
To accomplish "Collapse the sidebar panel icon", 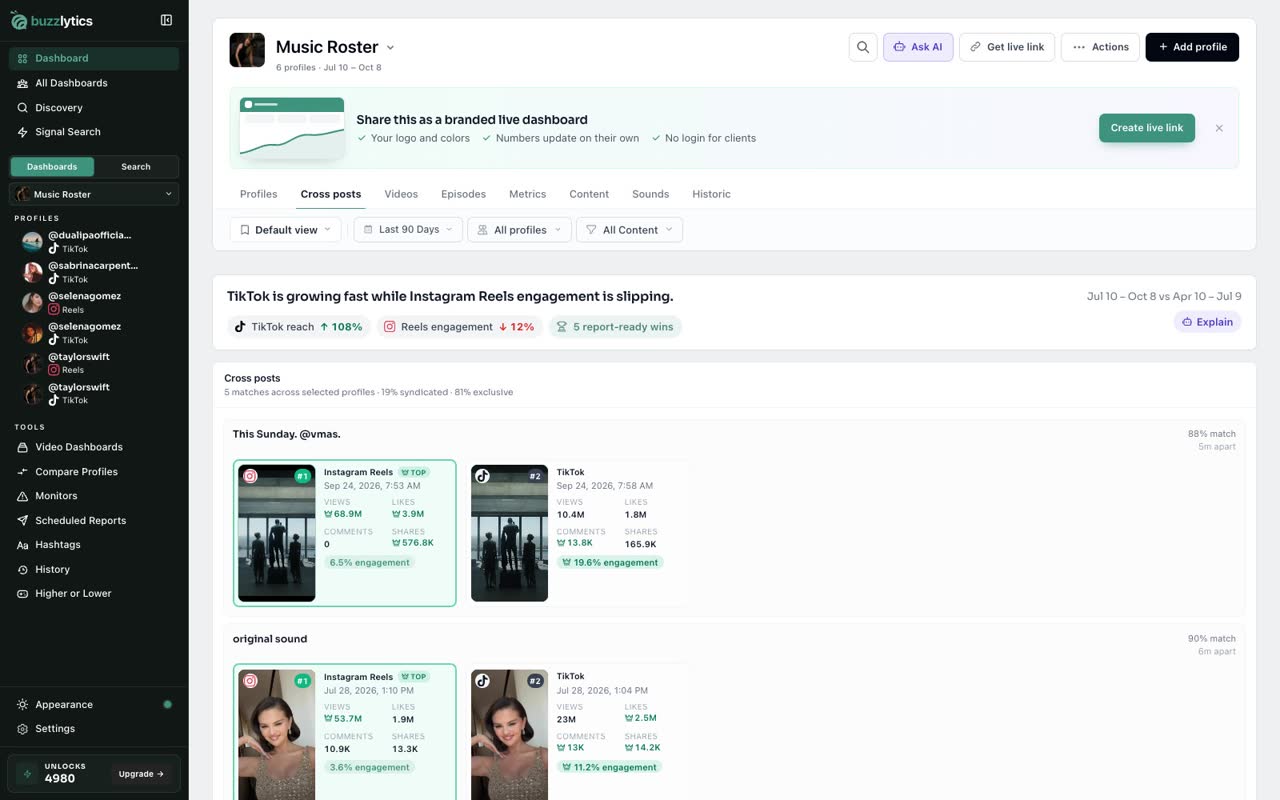I will point(166,20).
